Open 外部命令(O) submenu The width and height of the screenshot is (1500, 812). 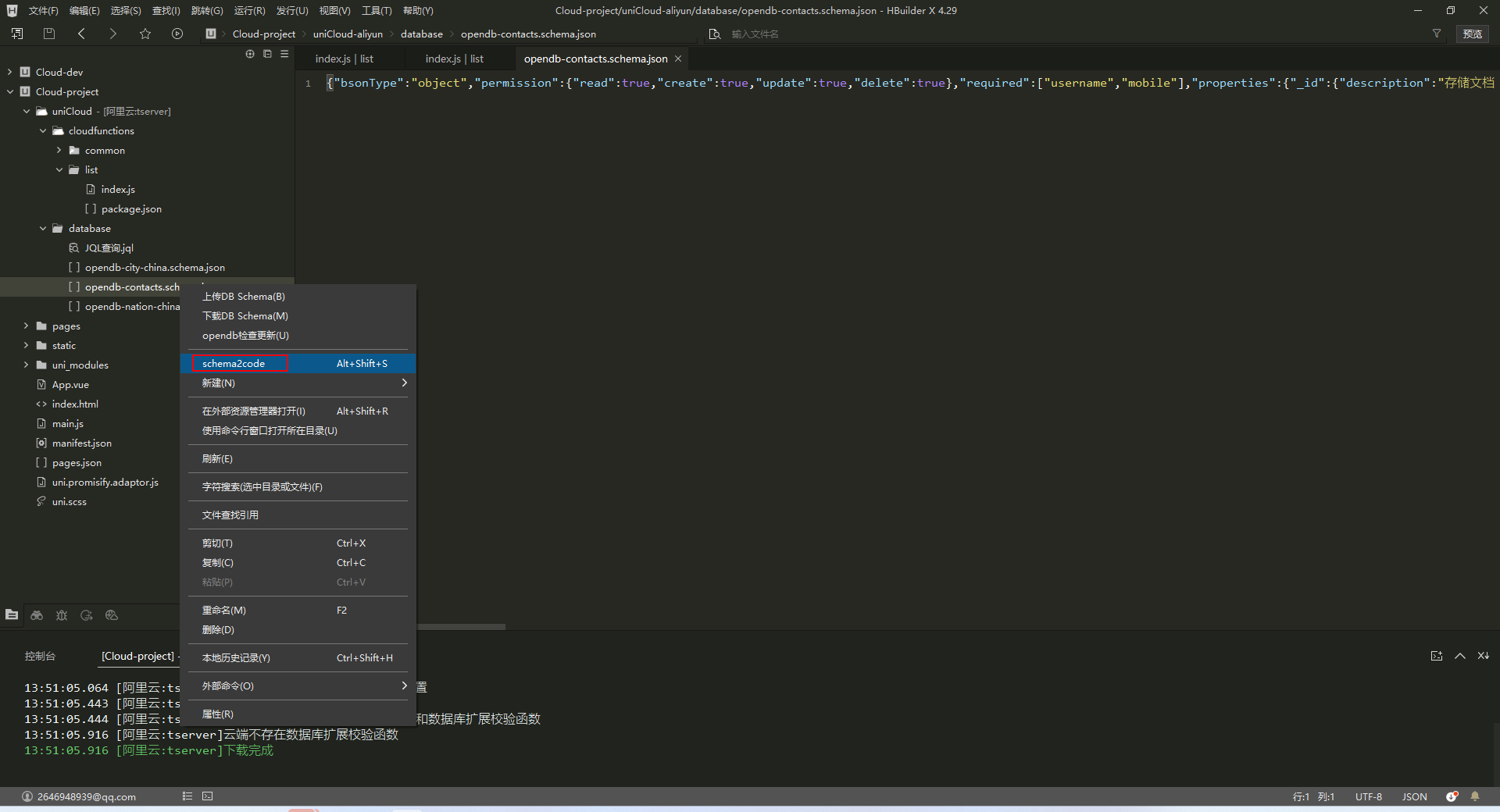coord(298,686)
